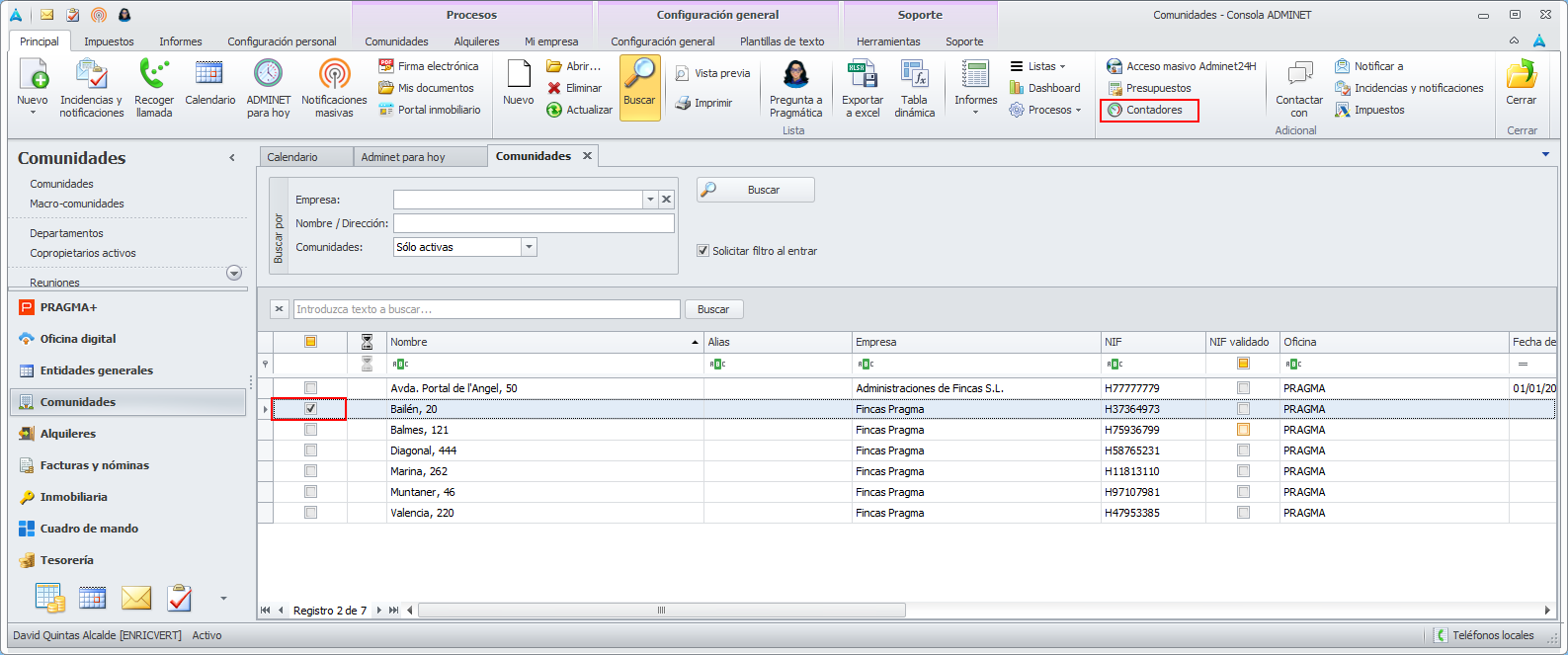
Task: Toggle Solicitar filtro al entrar checkbox
Action: coord(703,251)
